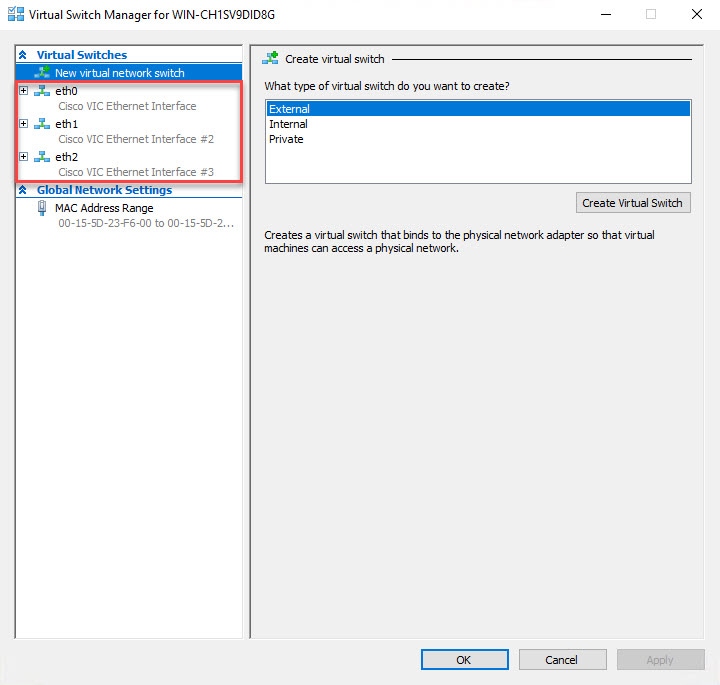Screen dimensions: 720x685
Task: Click the Virtual Switches section header
Action: (82, 55)
